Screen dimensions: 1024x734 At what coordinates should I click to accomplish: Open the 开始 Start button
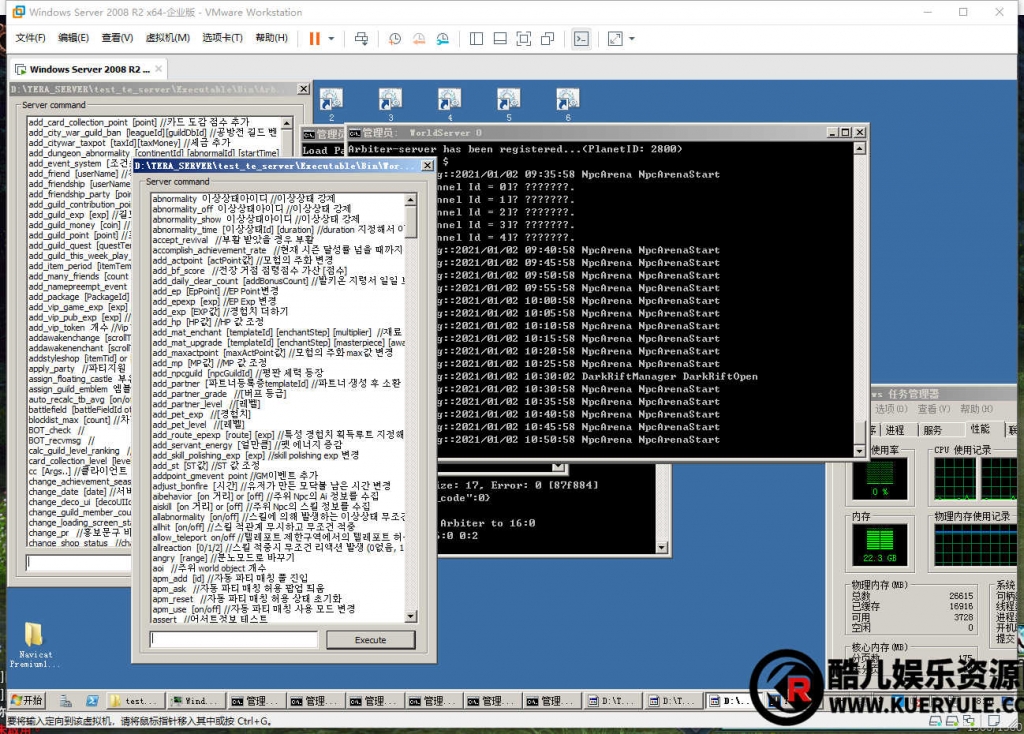[27, 701]
